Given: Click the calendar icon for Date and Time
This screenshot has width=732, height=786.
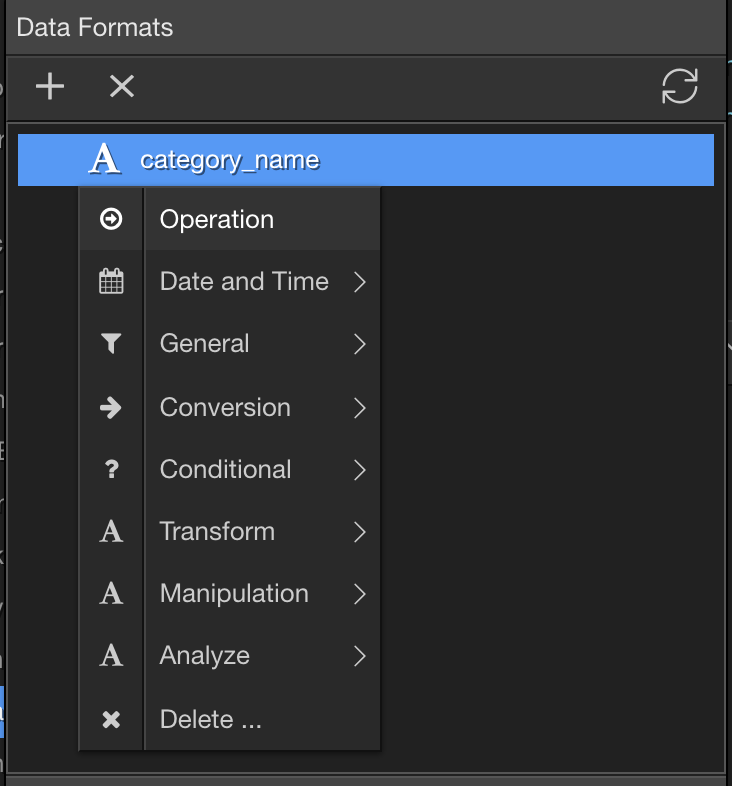Looking at the screenshot, I should click(111, 282).
